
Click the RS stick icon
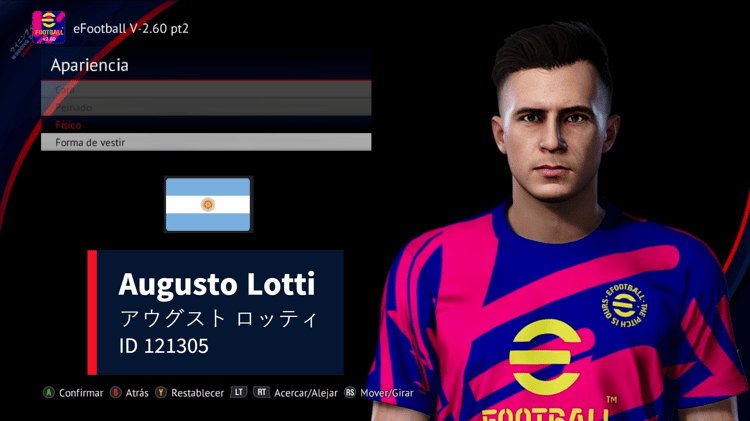click(350, 393)
